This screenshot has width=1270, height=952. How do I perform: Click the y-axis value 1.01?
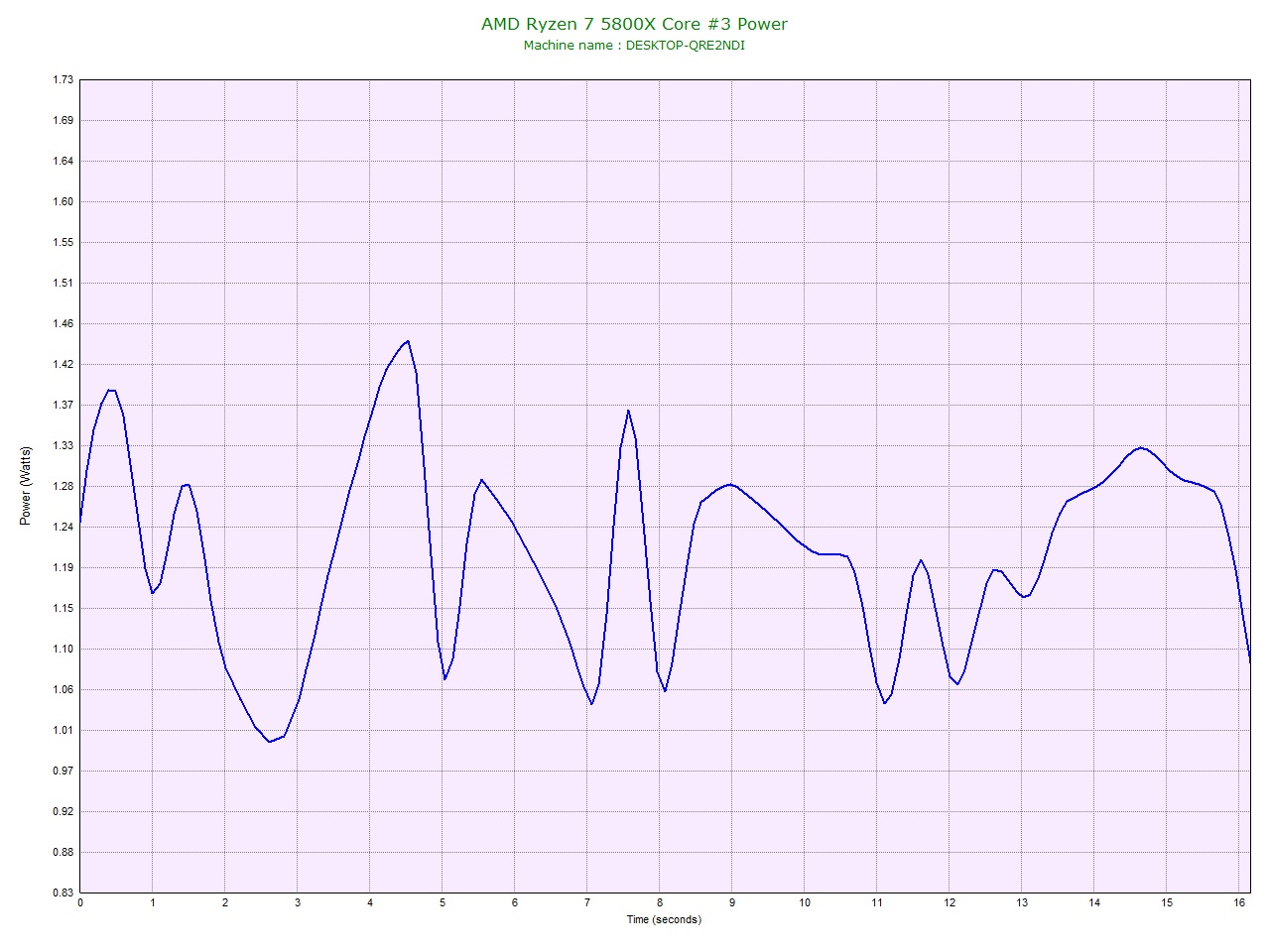[x=63, y=730]
